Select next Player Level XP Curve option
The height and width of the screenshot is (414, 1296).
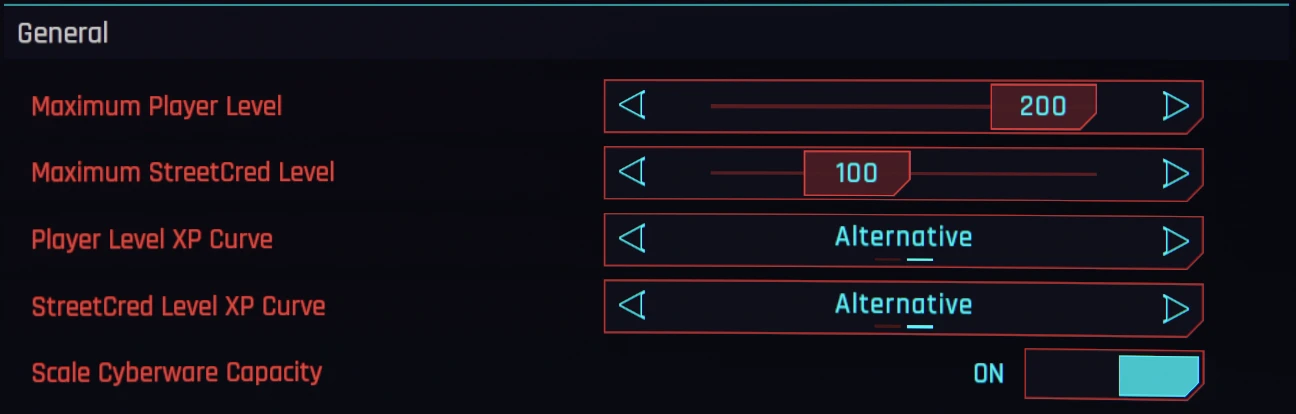[x=1176, y=241]
